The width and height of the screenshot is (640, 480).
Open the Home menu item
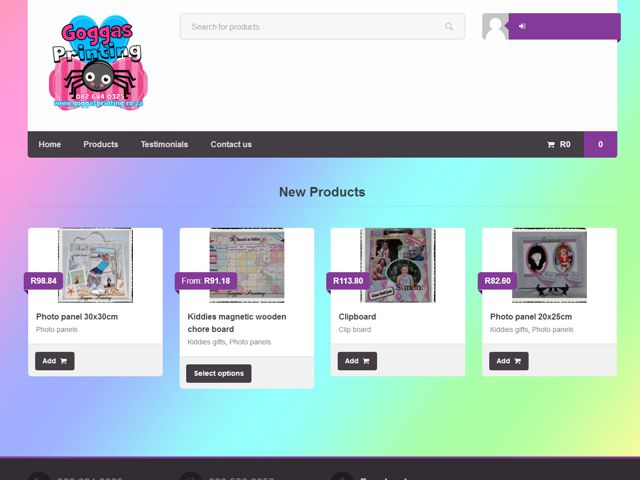click(x=50, y=144)
